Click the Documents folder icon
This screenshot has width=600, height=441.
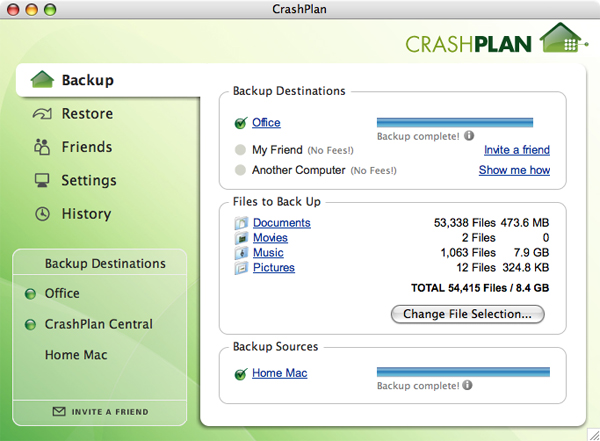[x=241, y=223]
